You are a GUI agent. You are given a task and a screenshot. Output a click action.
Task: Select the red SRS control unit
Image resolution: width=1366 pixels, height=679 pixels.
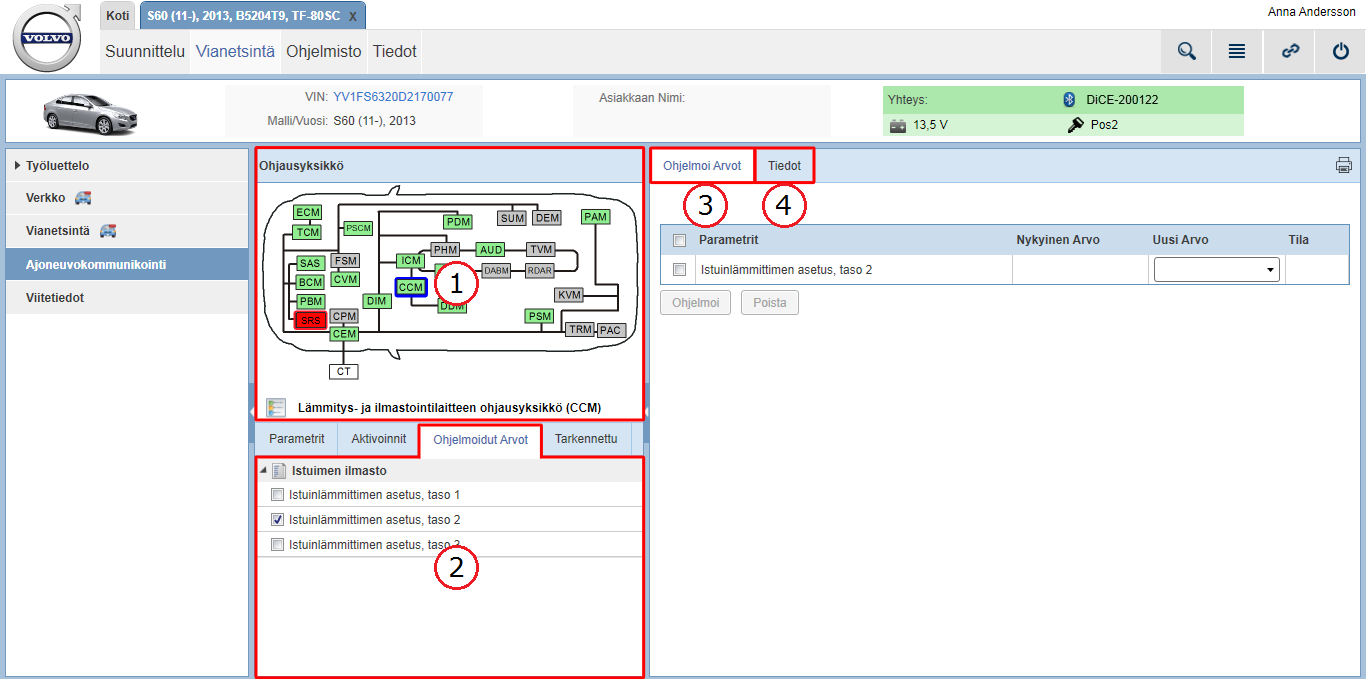click(x=311, y=320)
